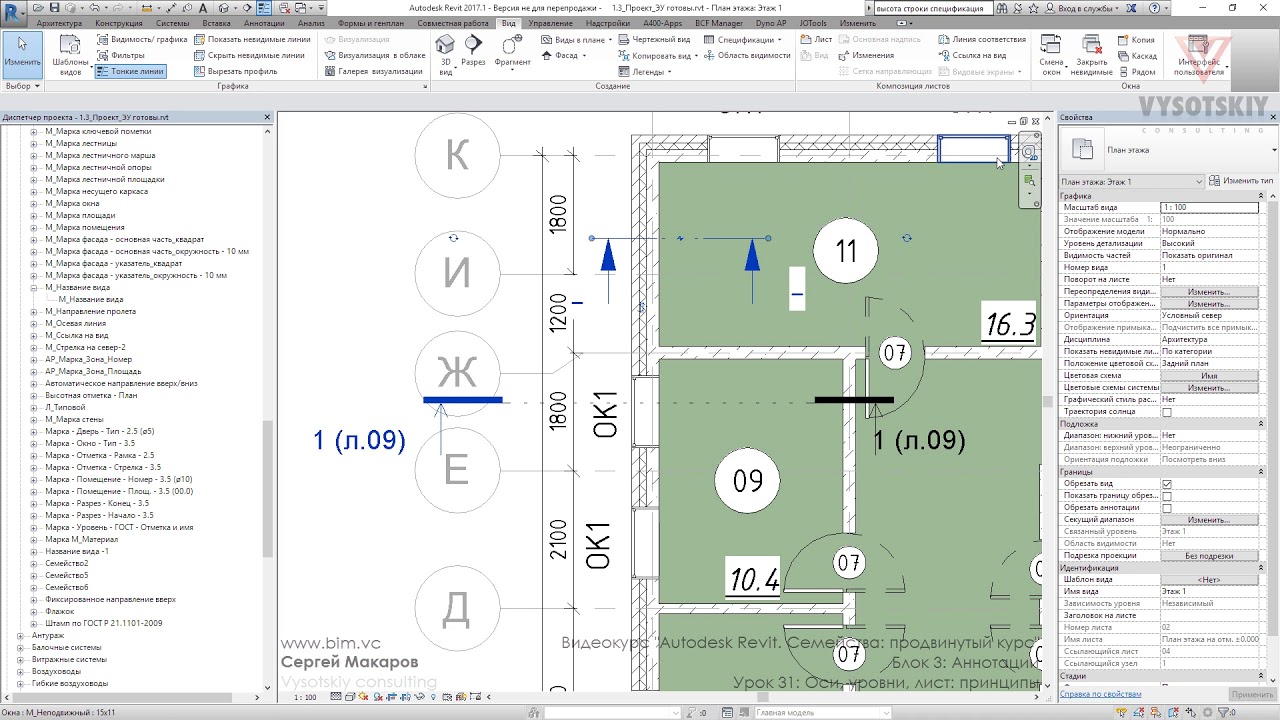Collapse Границы properties group

click(1262, 472)
